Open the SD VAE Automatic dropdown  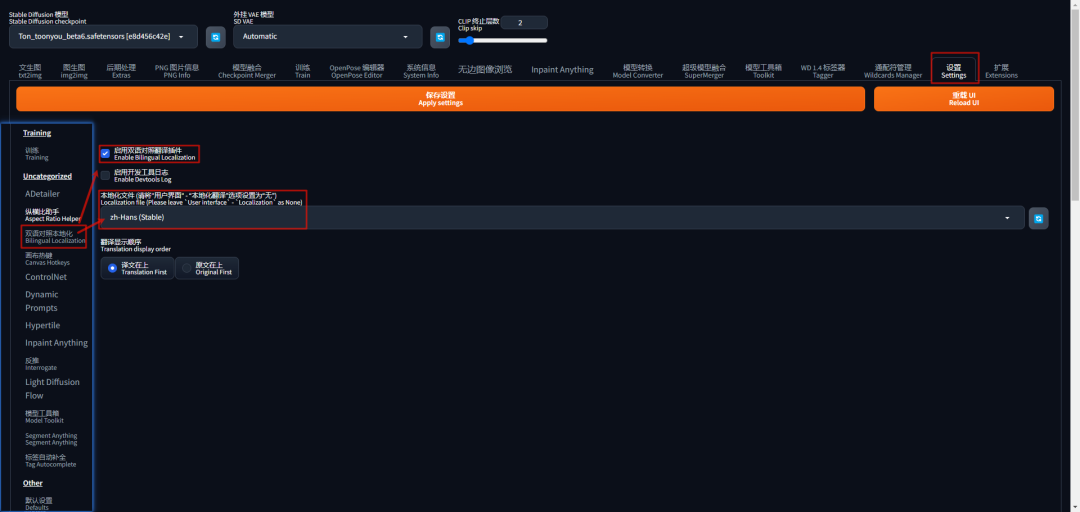[x=328, y=37]
